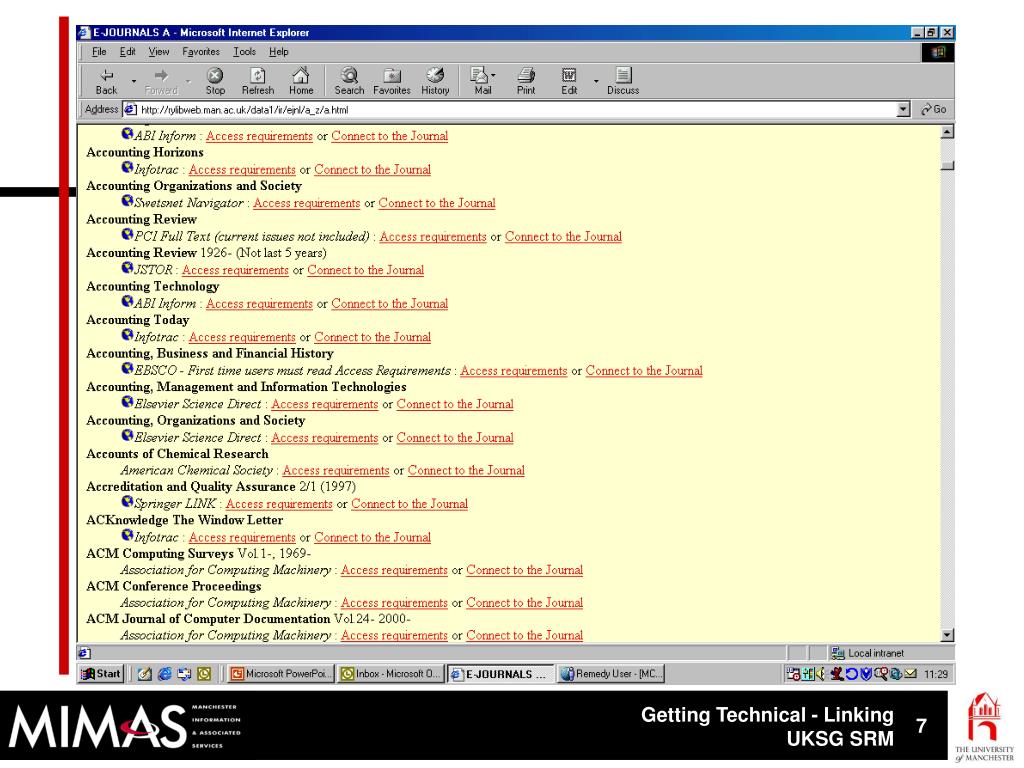Open Favorites toolbar icon
The width and height of the screenshot is (1024, 768).
point(392,81)
